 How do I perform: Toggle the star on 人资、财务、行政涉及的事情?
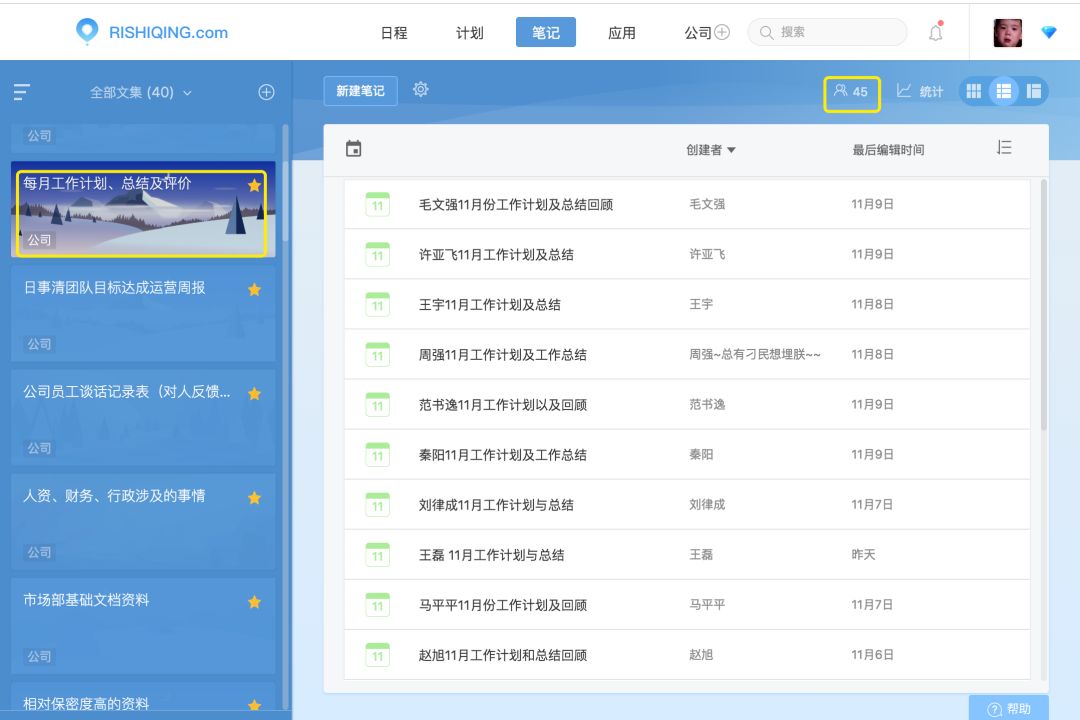pyautogui.click(x=254, y=497)
